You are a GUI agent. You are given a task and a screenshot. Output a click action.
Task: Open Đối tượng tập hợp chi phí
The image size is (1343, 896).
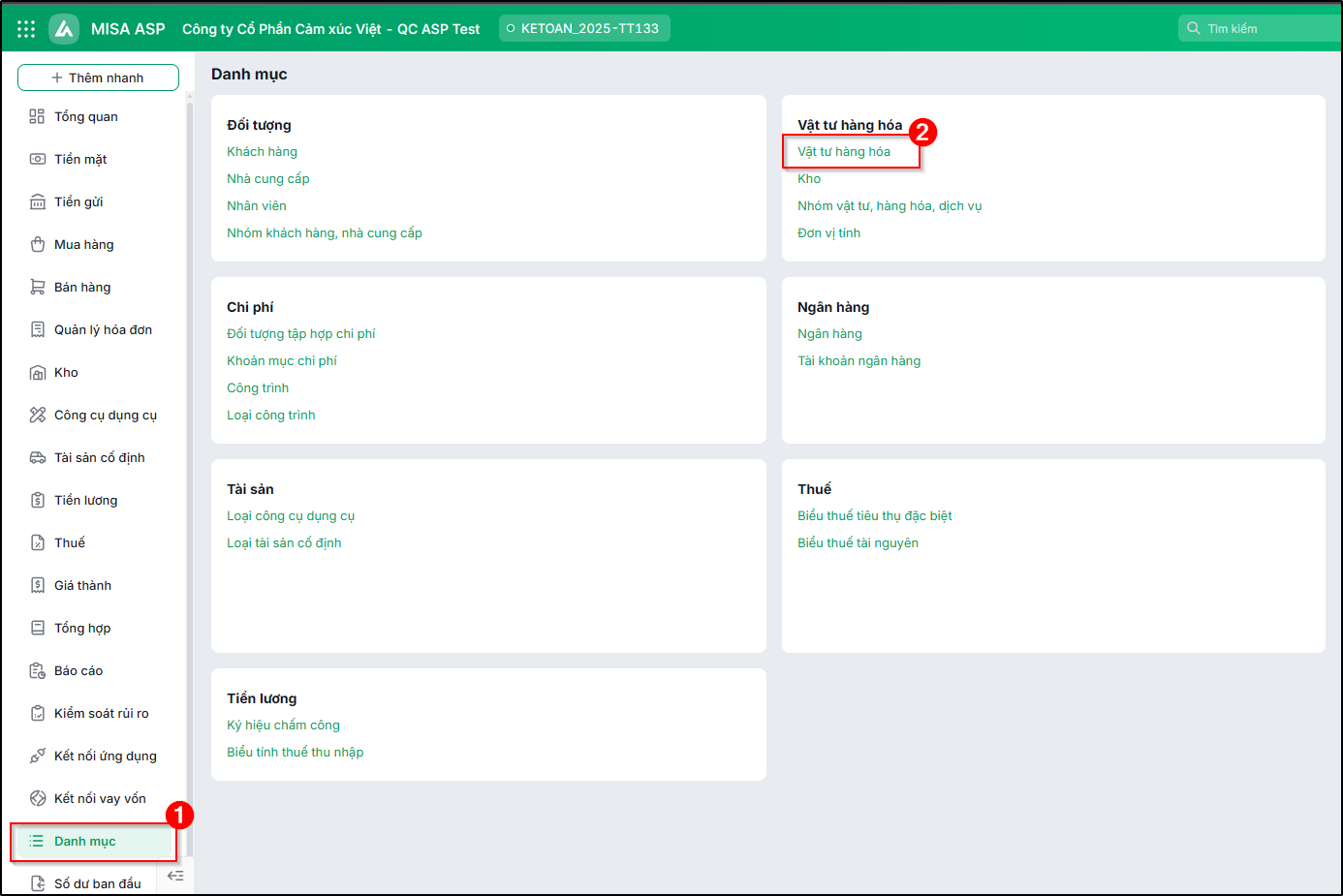pyautogui.click(x=301, y=333)
